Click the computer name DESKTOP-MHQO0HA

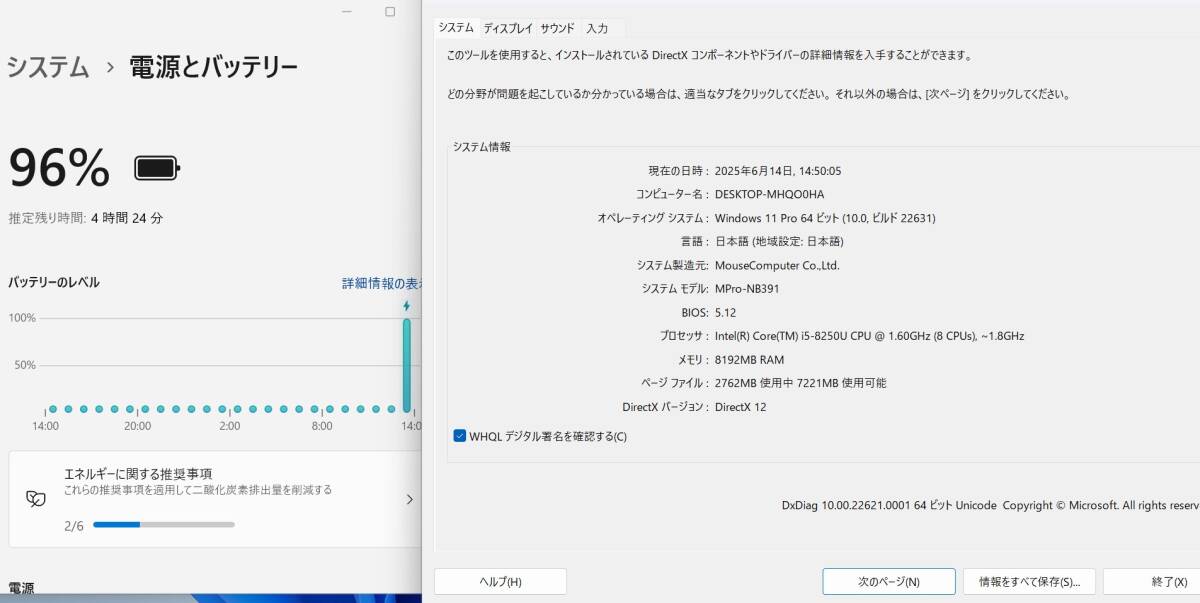coord(770,194)
